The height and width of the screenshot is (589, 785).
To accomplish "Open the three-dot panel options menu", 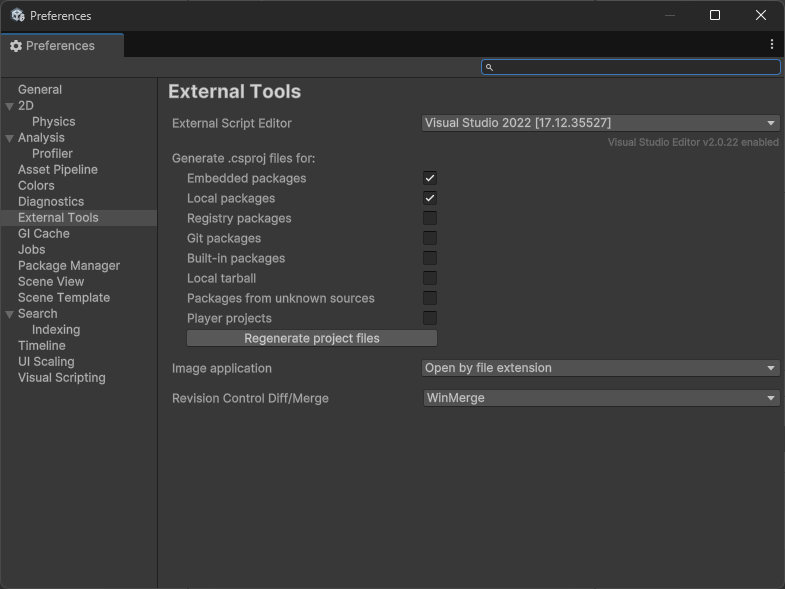I will [772, 45].
